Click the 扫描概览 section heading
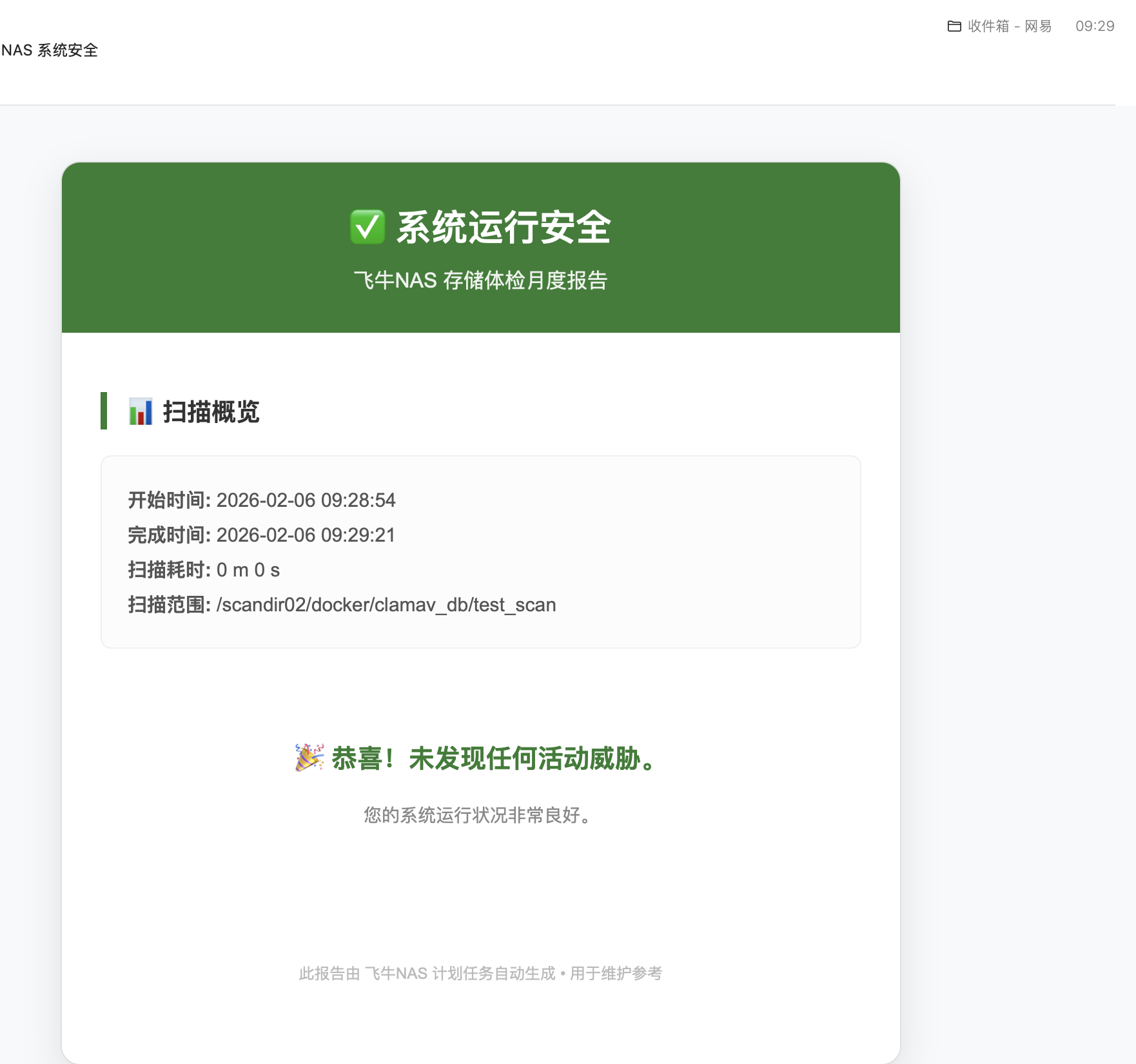 (x=210, y=411)
